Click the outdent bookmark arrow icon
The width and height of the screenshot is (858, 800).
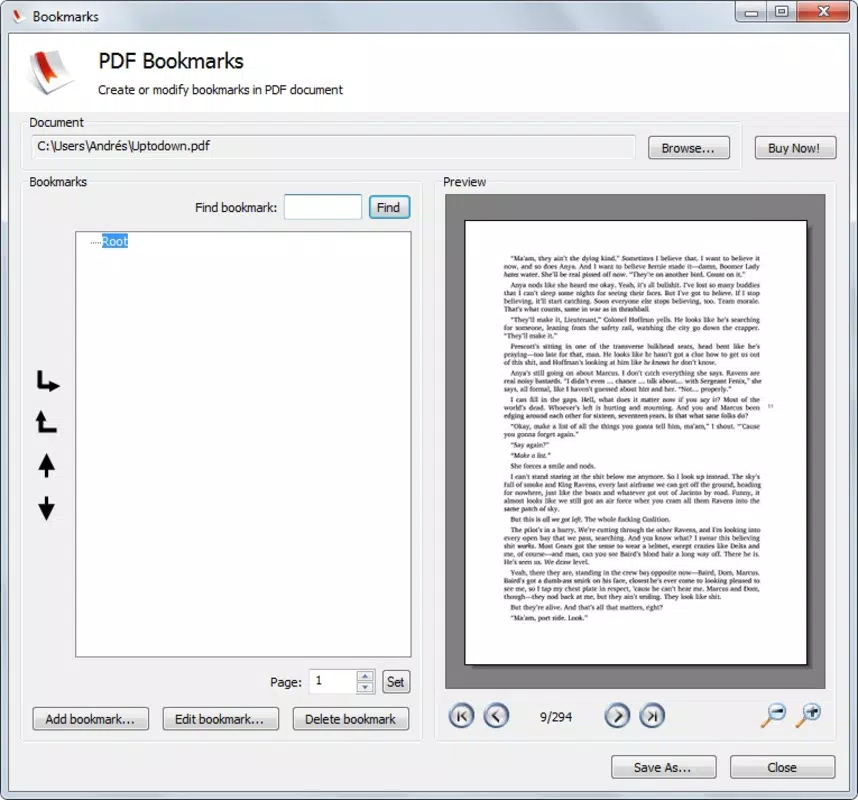tap(47, 422)
